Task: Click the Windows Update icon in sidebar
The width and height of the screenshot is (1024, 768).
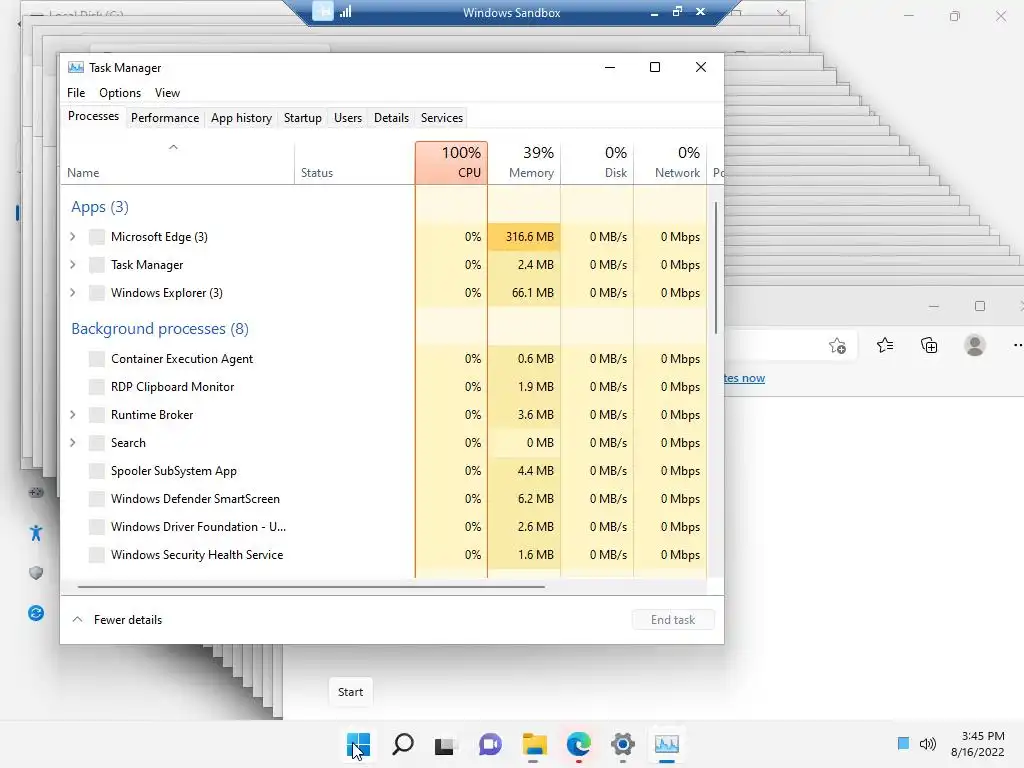Action: click(36, 613)
